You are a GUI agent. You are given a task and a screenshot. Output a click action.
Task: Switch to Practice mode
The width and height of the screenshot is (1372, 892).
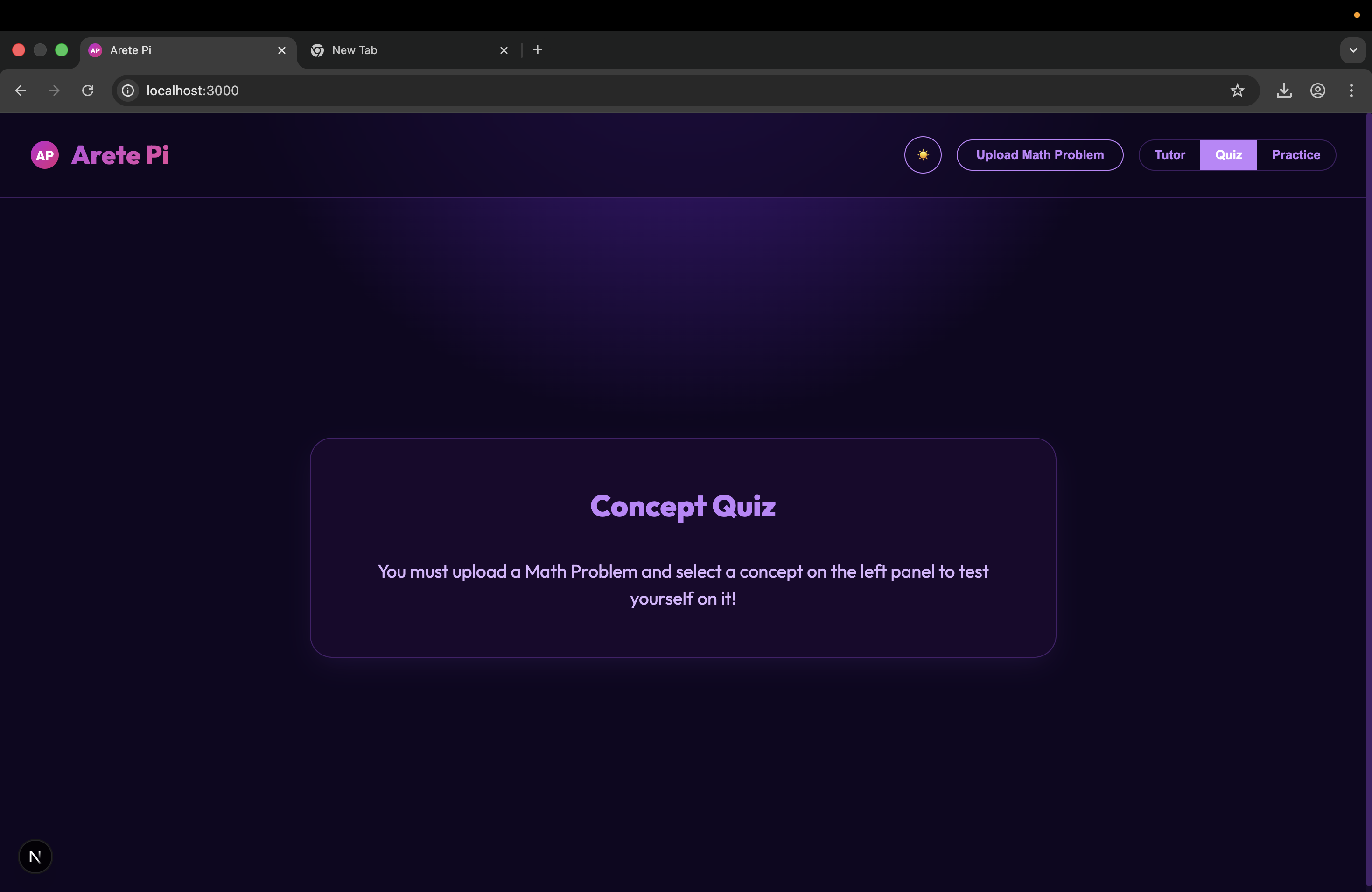click(x=1296, y=155)
